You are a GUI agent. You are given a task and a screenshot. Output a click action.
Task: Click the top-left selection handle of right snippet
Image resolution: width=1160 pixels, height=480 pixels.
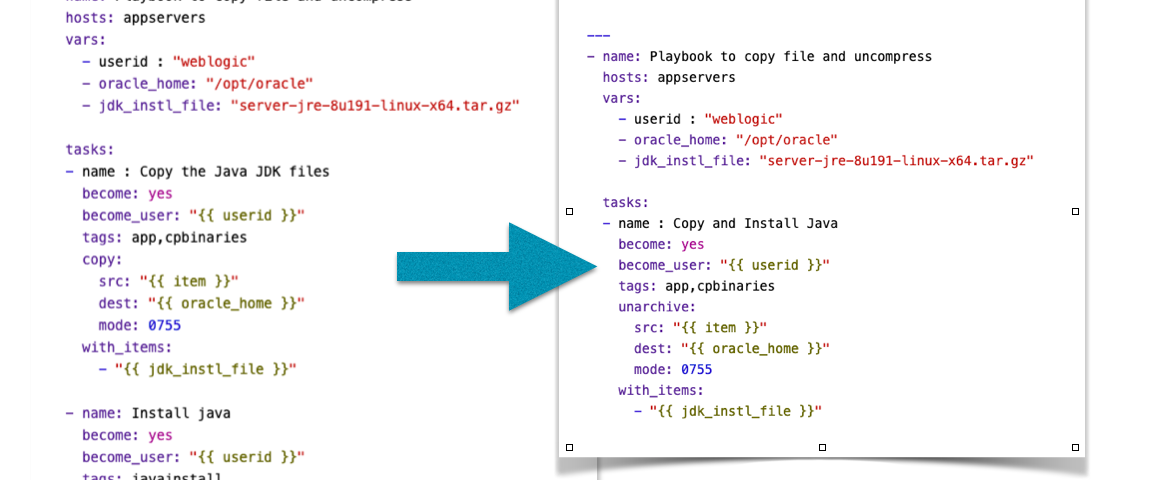569,212
